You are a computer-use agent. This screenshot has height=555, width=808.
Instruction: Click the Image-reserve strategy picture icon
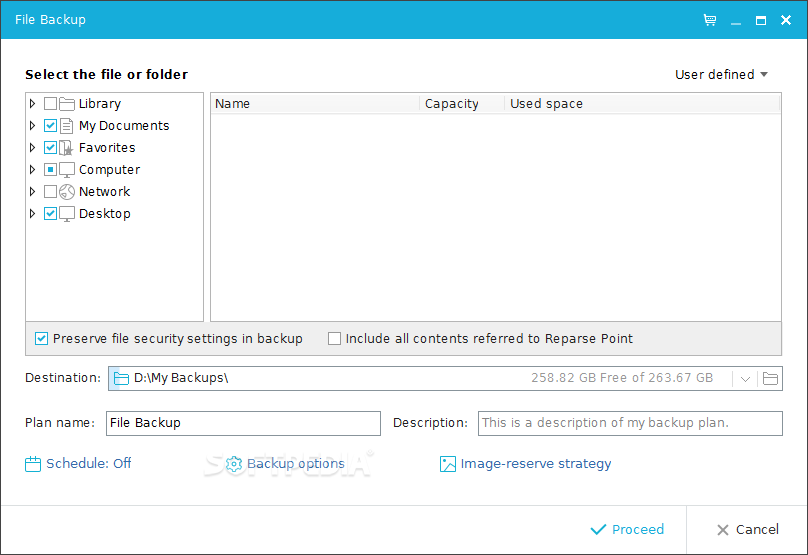447,464
